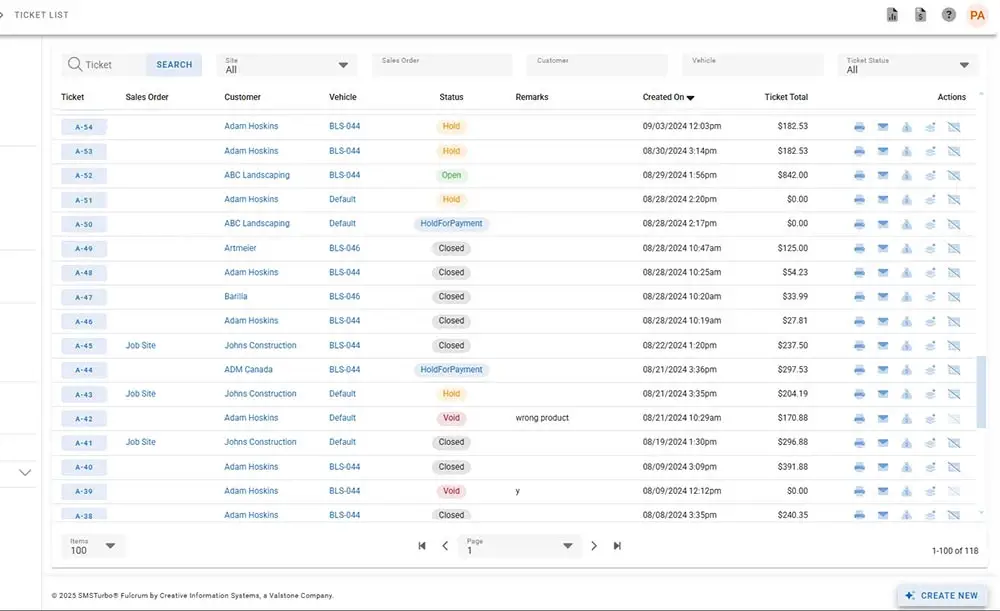Click the duplicate icon on ticket A-51

tap(930, 199)
